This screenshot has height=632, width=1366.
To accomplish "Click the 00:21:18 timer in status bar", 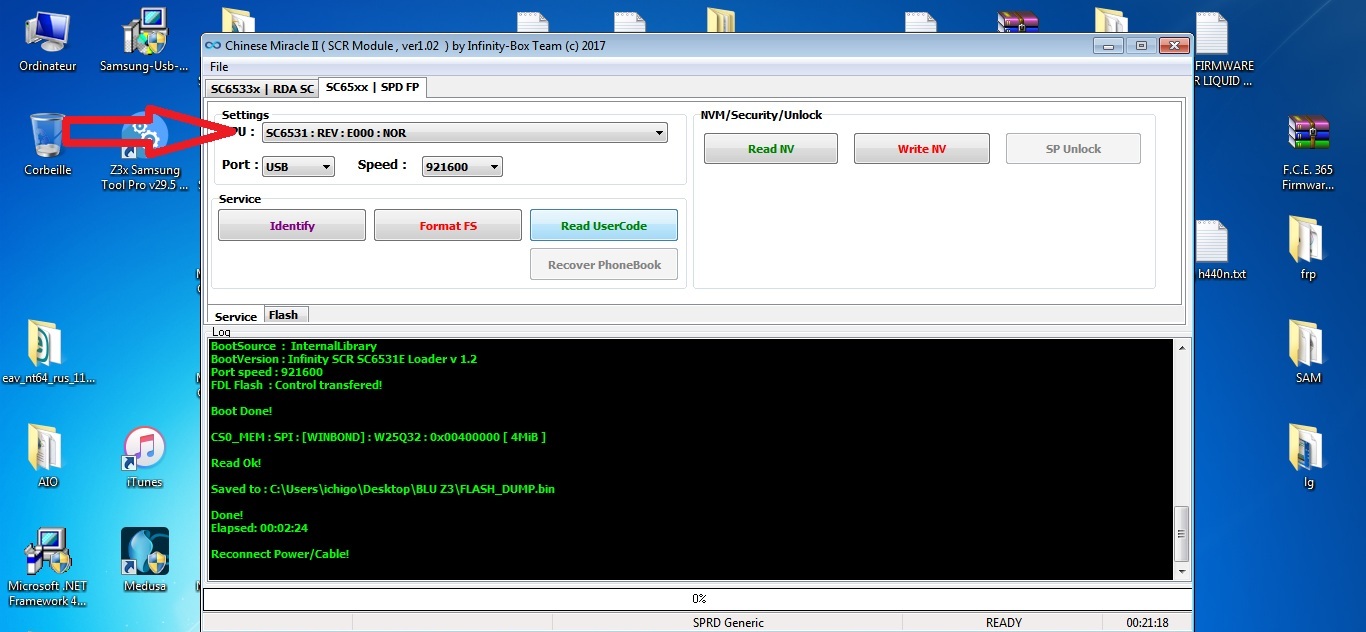I will 1147,623.
